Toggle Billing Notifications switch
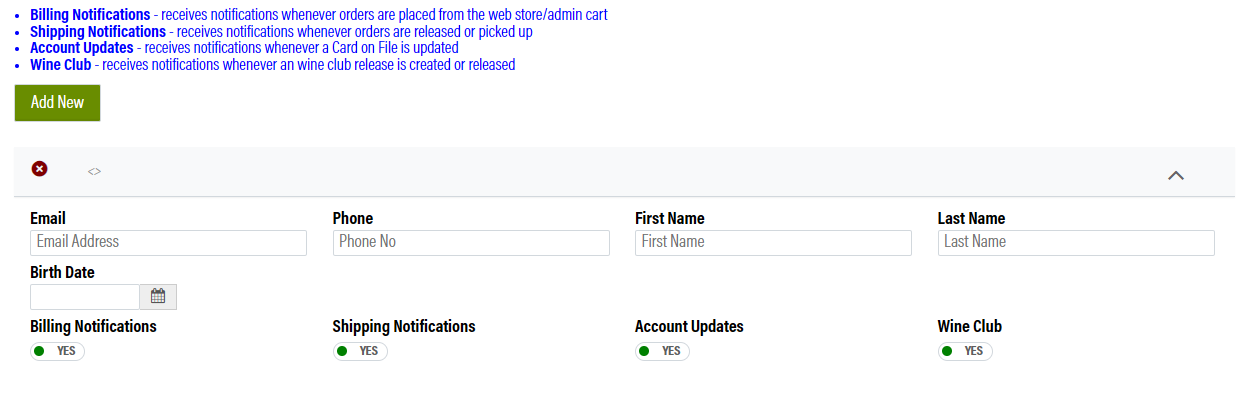 click(x=57, y=351)
